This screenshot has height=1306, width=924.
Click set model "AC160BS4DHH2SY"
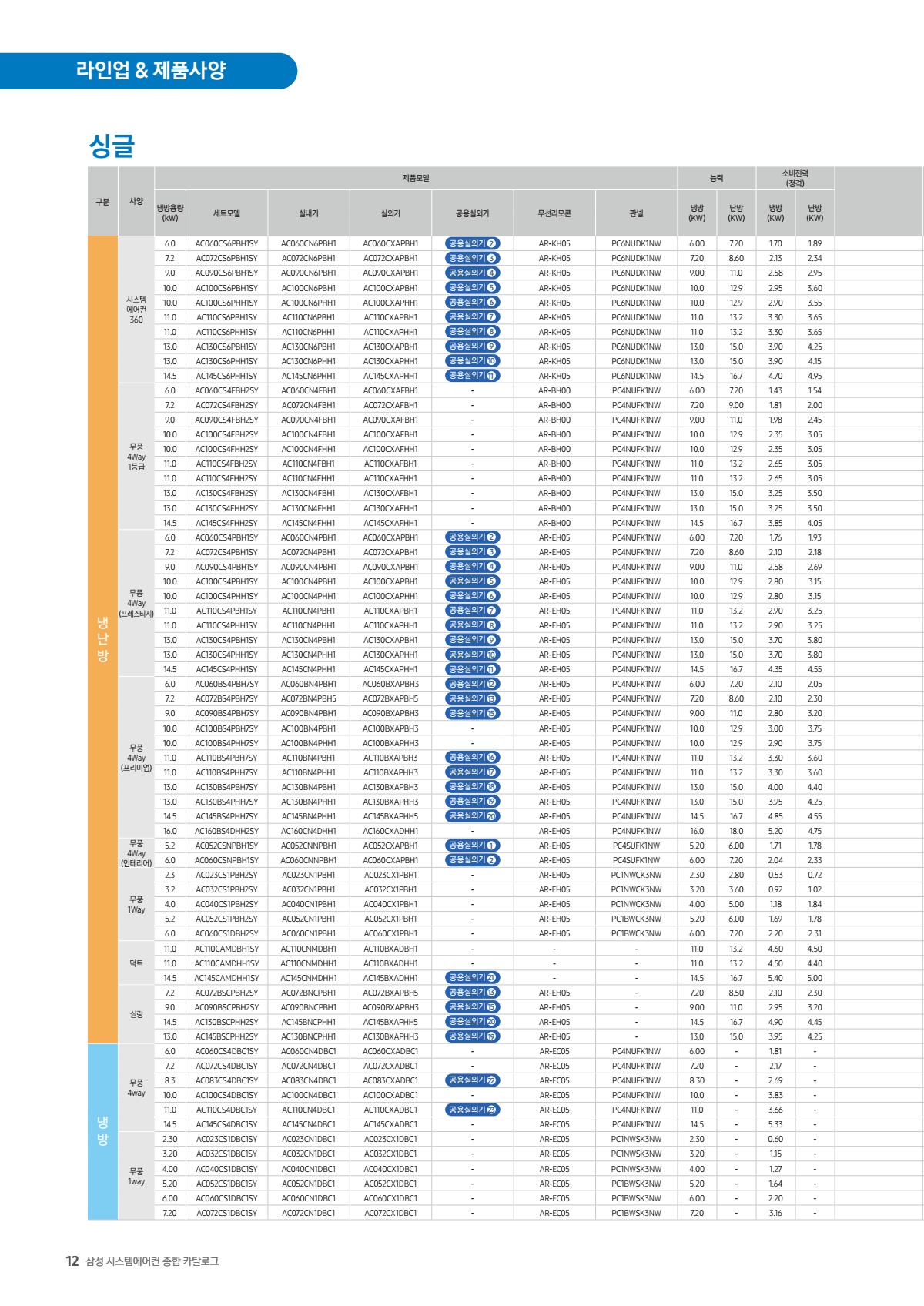click(x=227, y=831)
